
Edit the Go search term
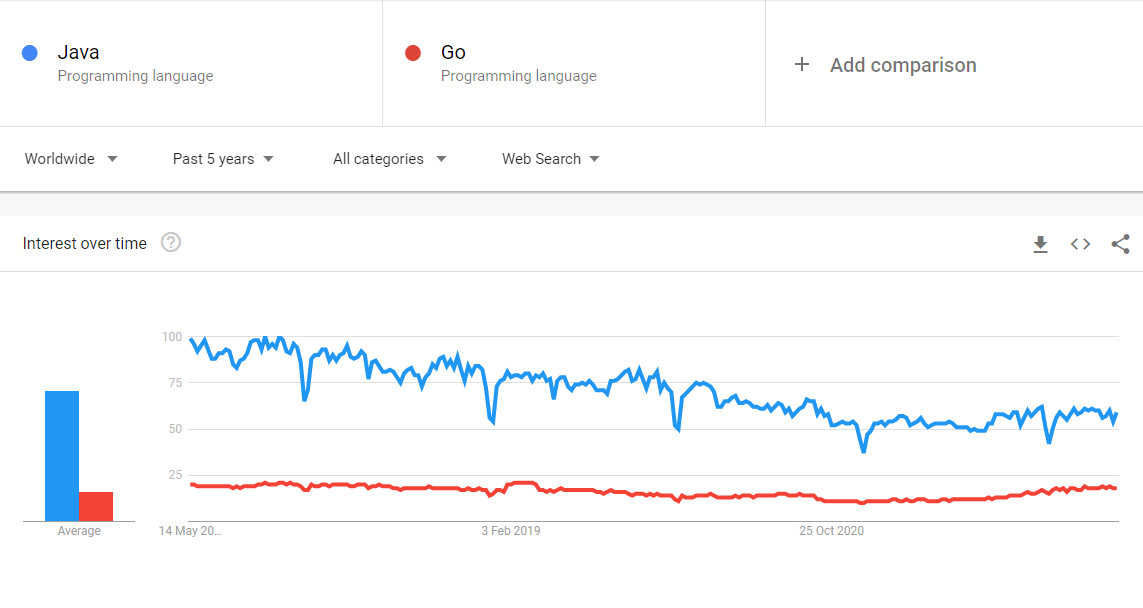(x=574, y=63)
